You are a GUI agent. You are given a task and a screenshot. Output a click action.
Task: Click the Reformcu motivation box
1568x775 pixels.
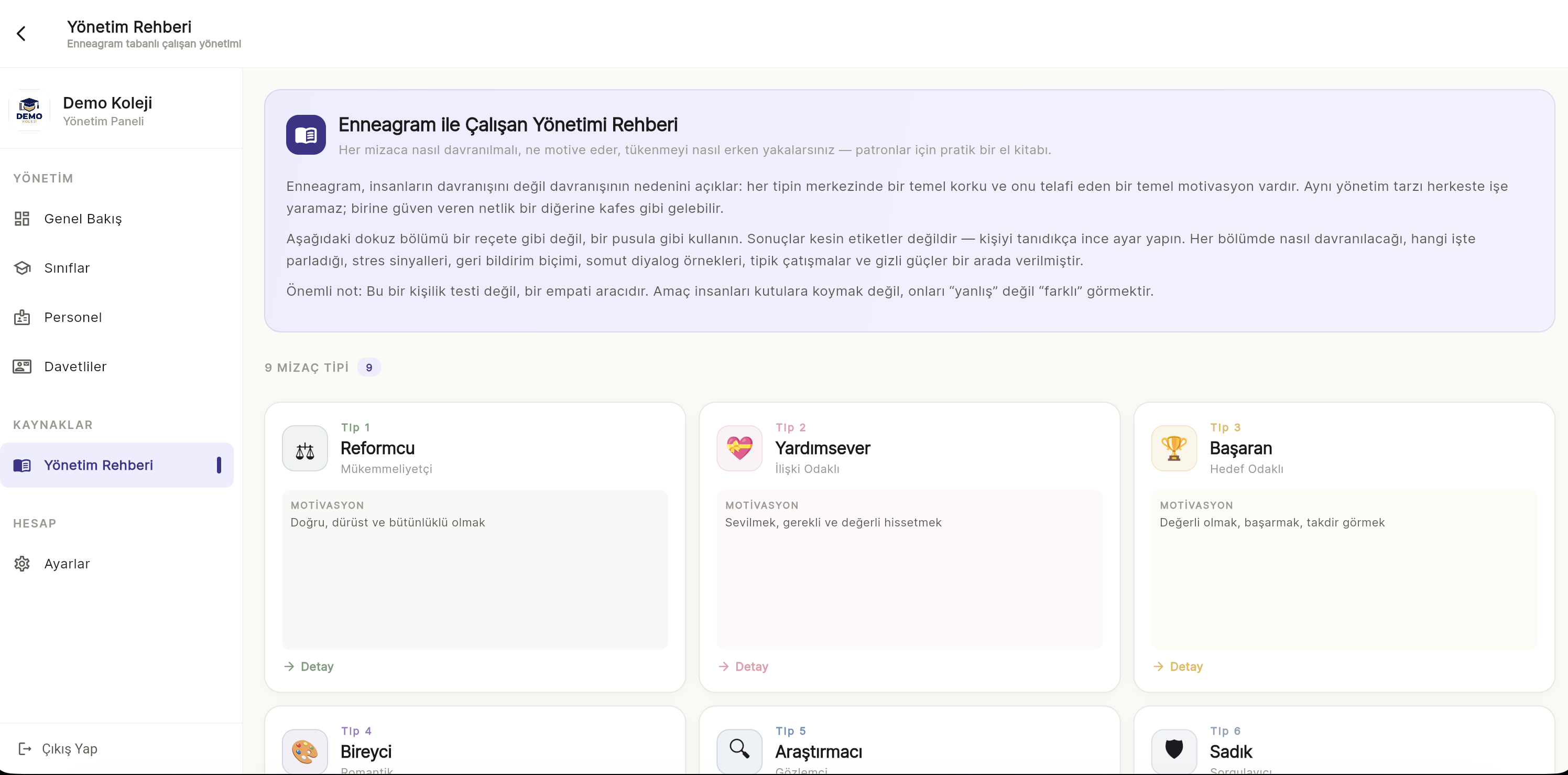point(475,570)
